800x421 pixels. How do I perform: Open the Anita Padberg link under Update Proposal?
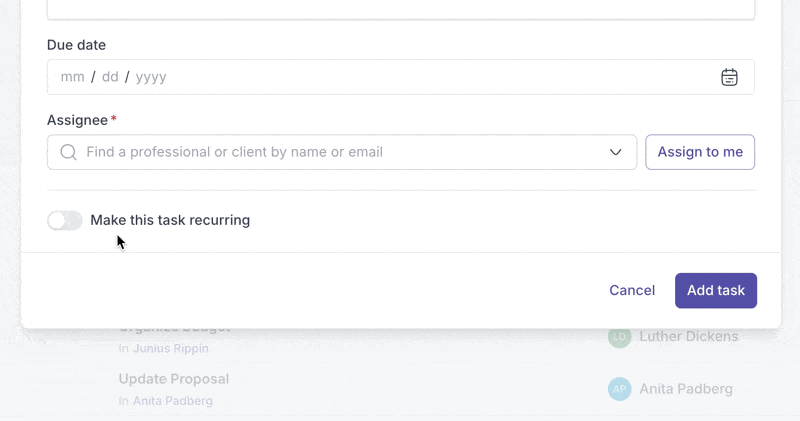pos(172,401)
